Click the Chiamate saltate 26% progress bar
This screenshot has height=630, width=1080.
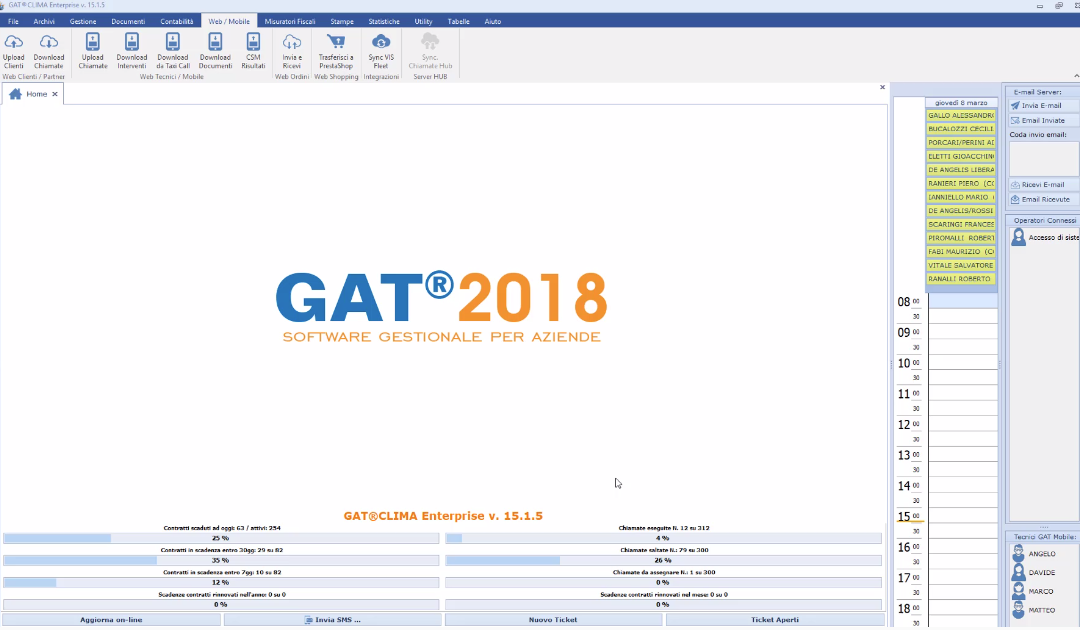tap(663, 560)
